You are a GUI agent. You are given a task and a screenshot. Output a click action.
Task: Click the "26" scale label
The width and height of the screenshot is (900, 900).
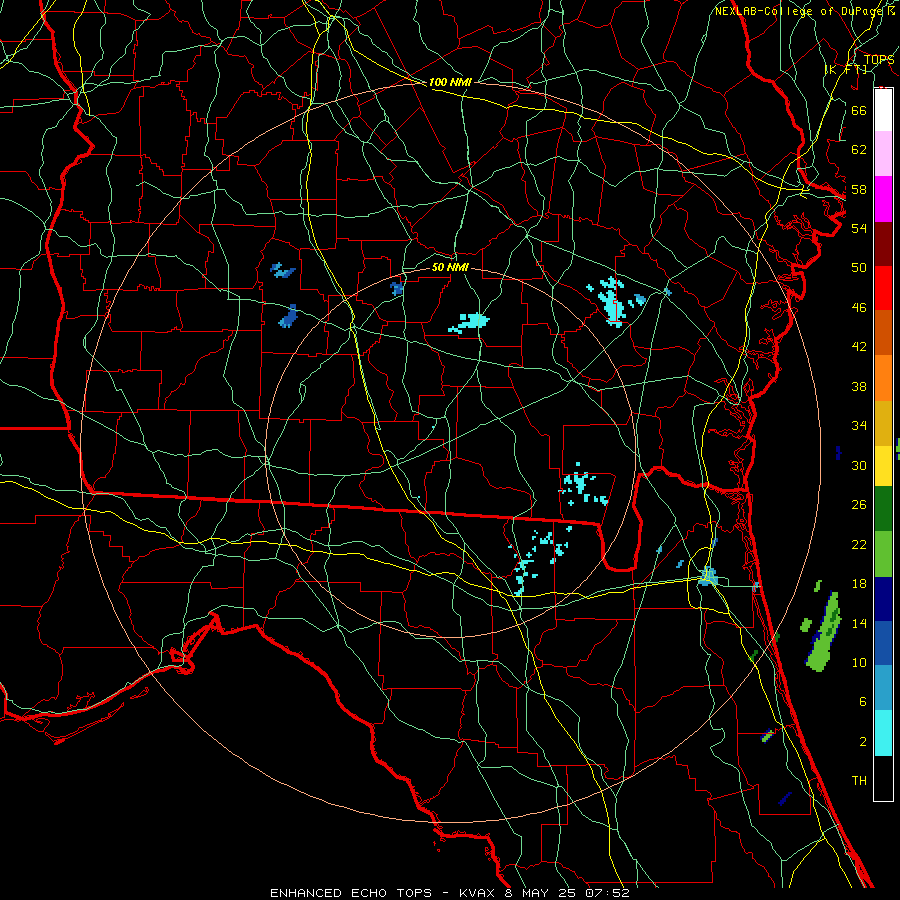click(x=859, y=505)
